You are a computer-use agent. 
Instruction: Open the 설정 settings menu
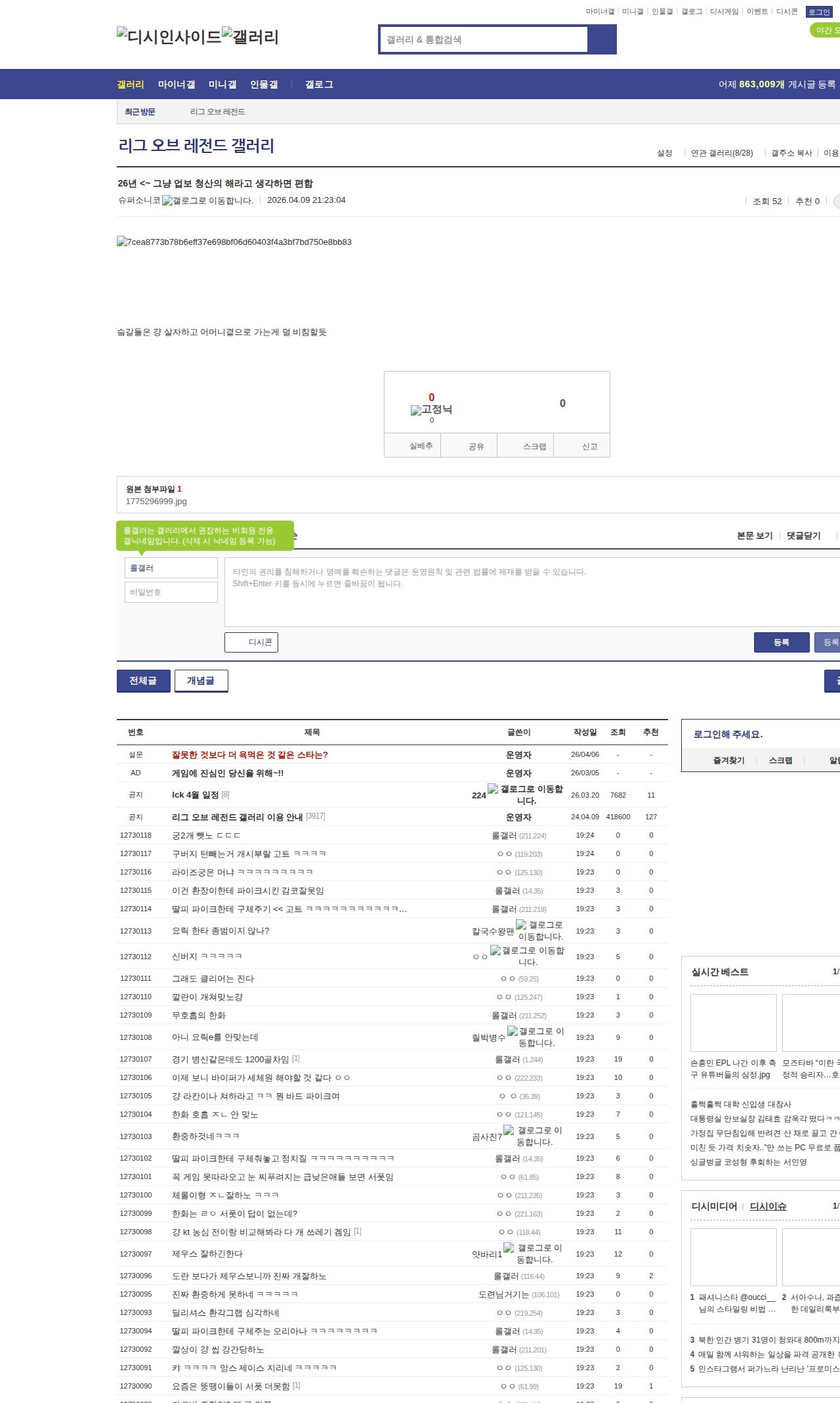pyautogui.click(x=665, y=153)
